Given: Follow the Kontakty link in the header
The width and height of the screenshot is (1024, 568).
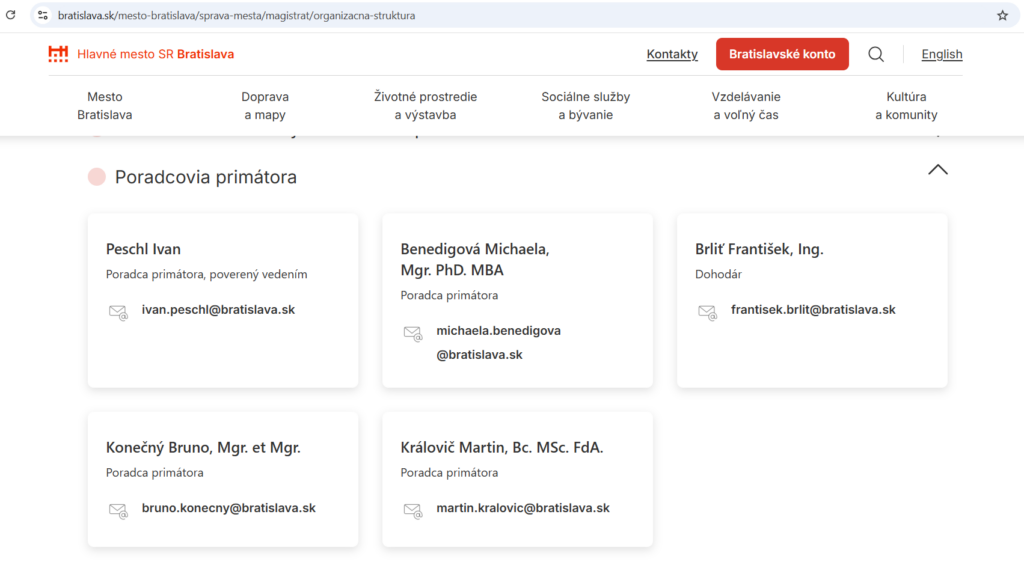Looking at the screenshot, I should pos(672,54).
